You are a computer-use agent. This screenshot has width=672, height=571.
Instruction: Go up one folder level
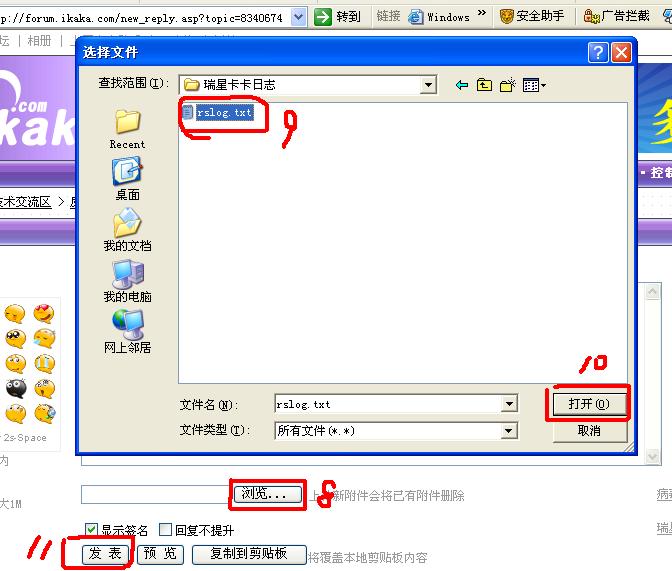(x=484, y=85)
